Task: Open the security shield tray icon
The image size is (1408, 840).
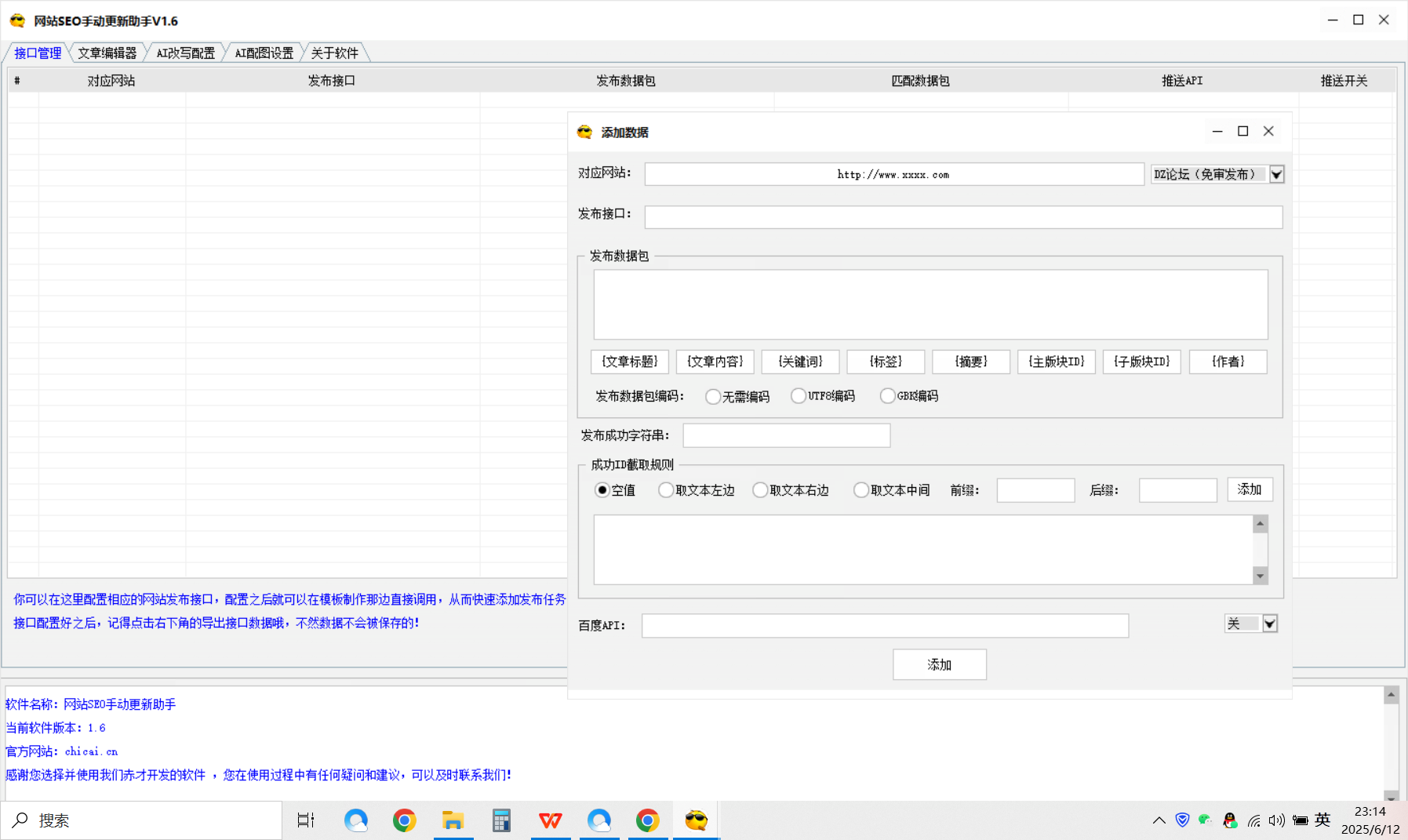Action: pos(1182,820)
